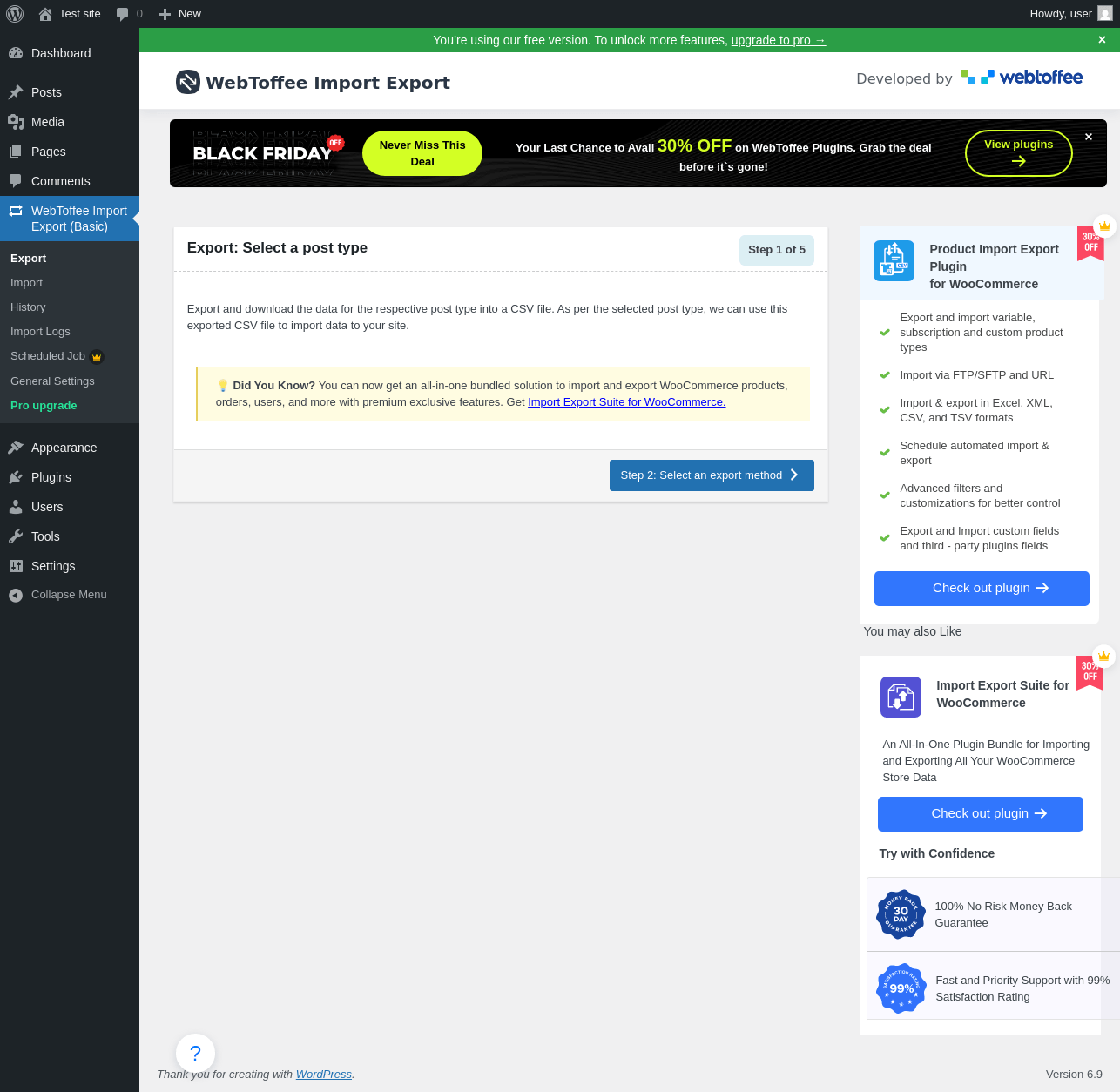Open the Tools menu
Screen dimensions: 1120x1092
[70, 536]
